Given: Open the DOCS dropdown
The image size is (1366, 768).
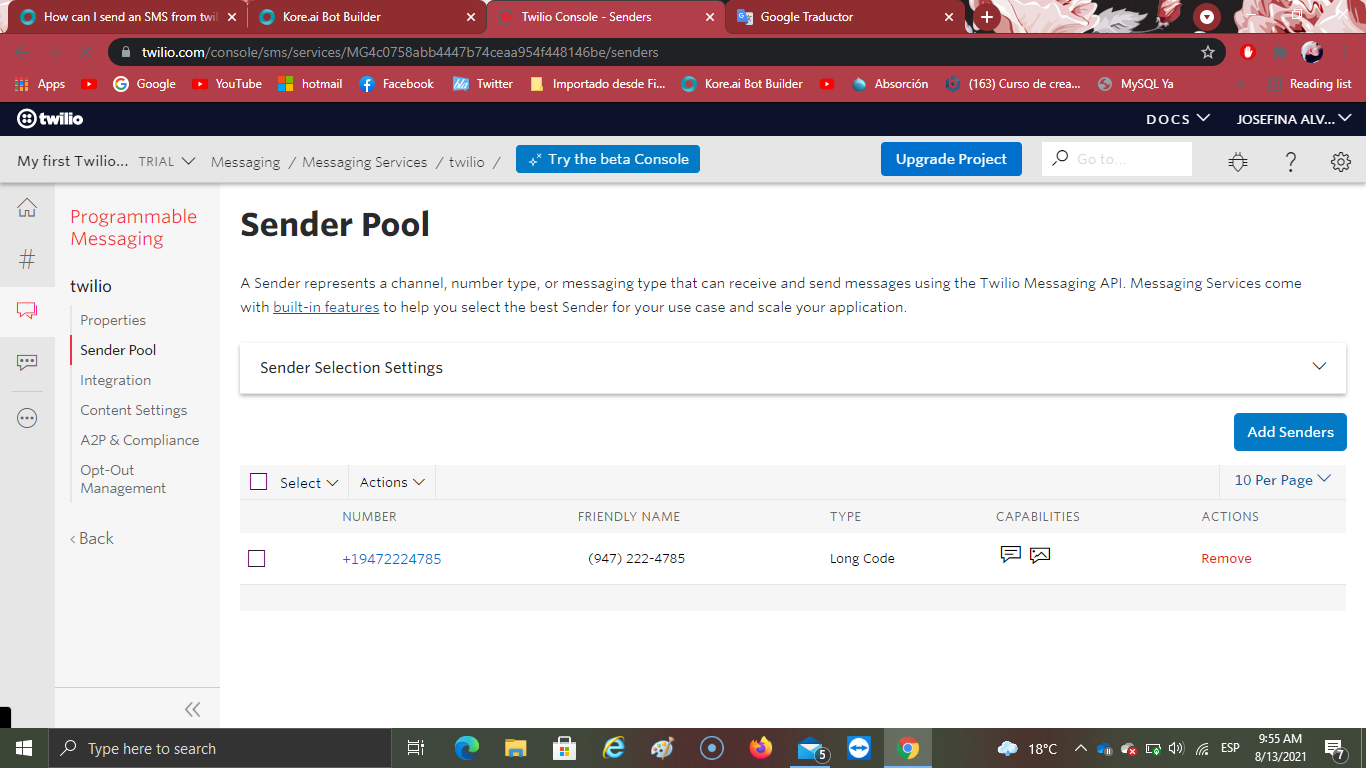Looking at the screenshot, I should [1178, 119].
